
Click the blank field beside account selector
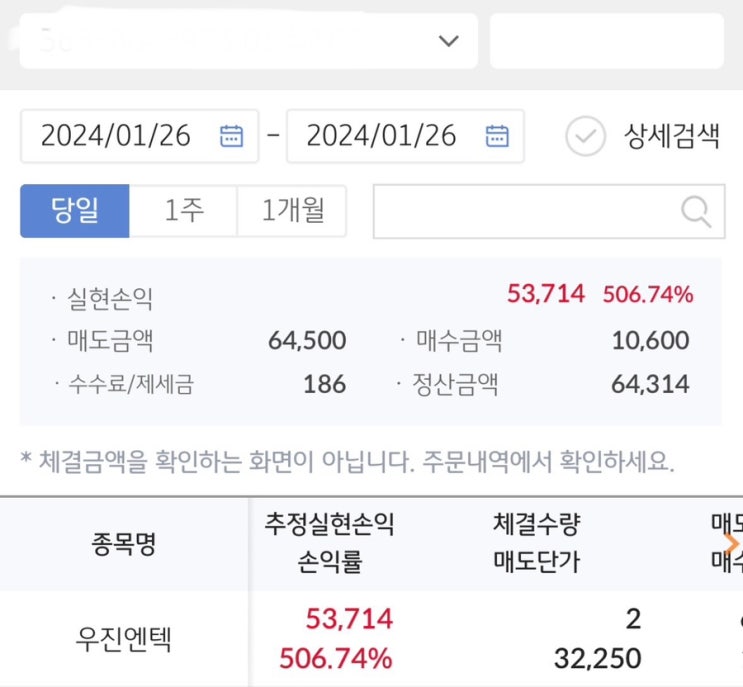pos(606,41)
